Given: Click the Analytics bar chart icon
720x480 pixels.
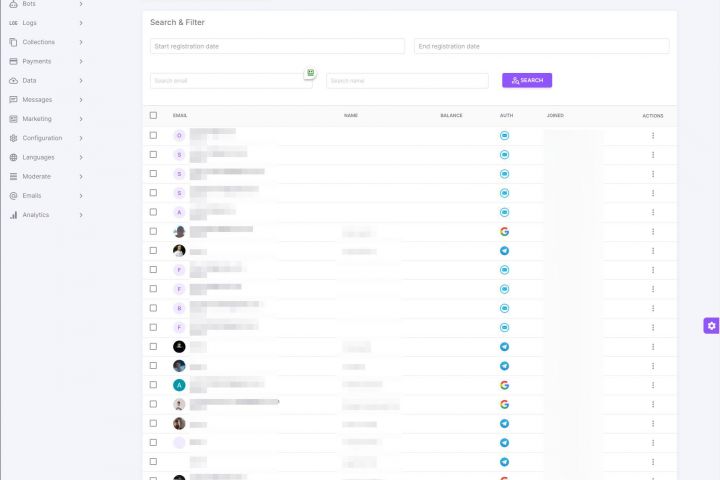Looking at the screenshot, I should [13, 215].
